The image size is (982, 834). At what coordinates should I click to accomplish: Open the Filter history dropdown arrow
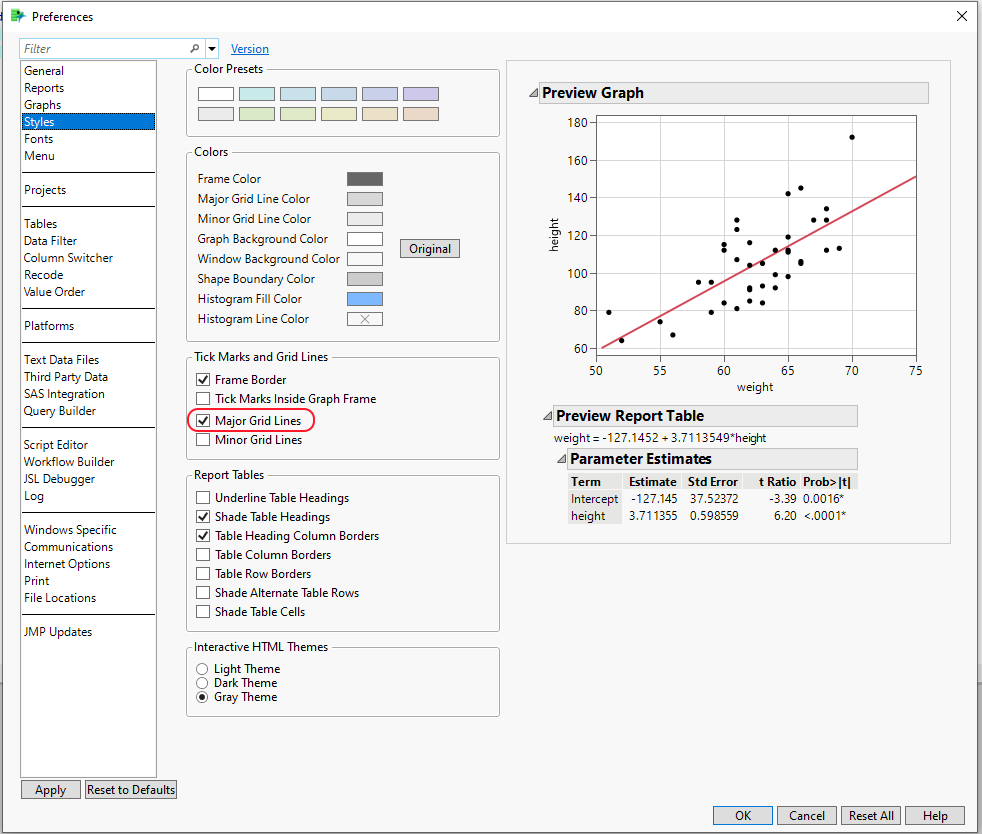click(x=212, y=48)
